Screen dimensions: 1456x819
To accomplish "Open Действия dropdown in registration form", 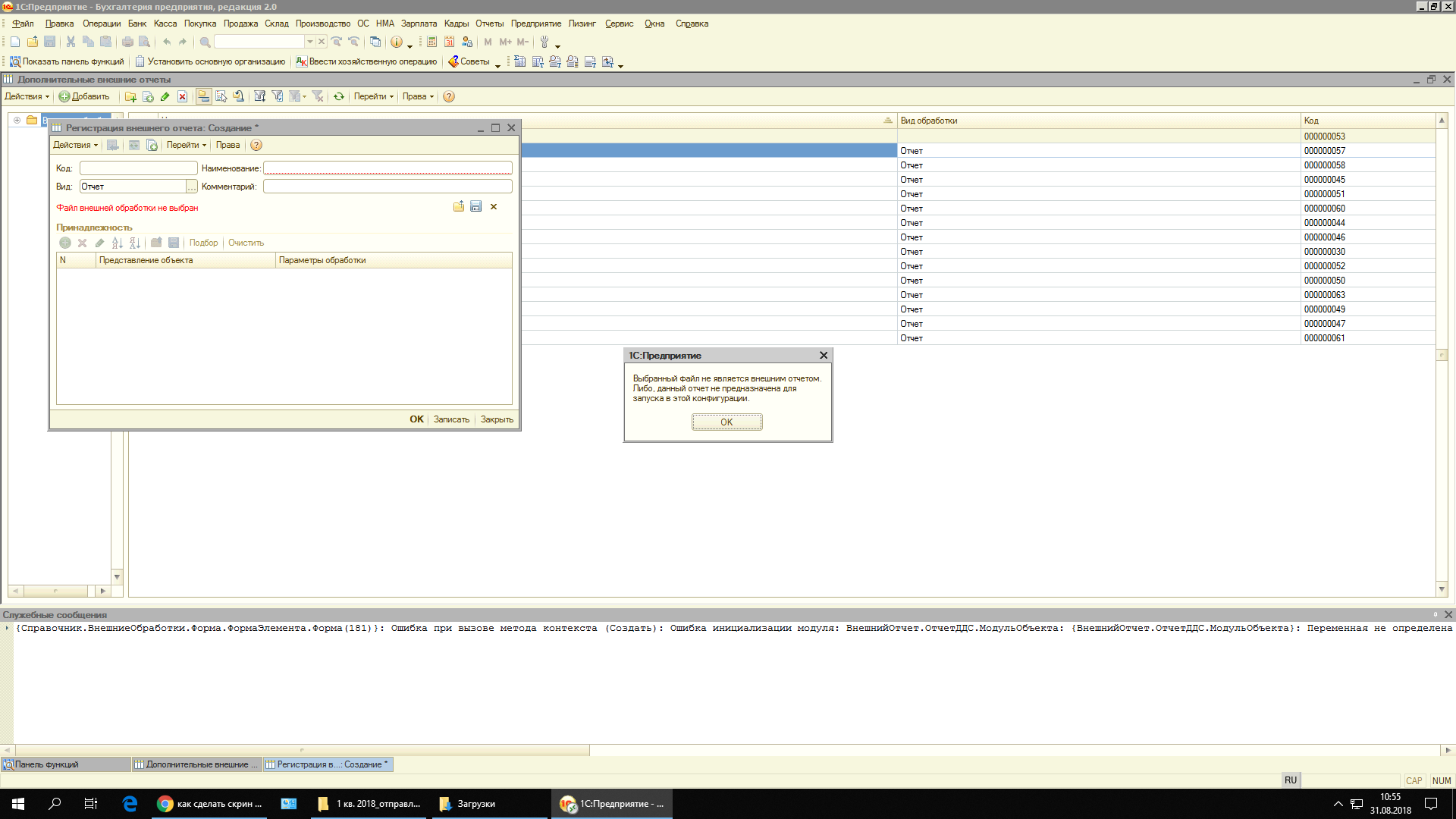I will click(75, 145).
